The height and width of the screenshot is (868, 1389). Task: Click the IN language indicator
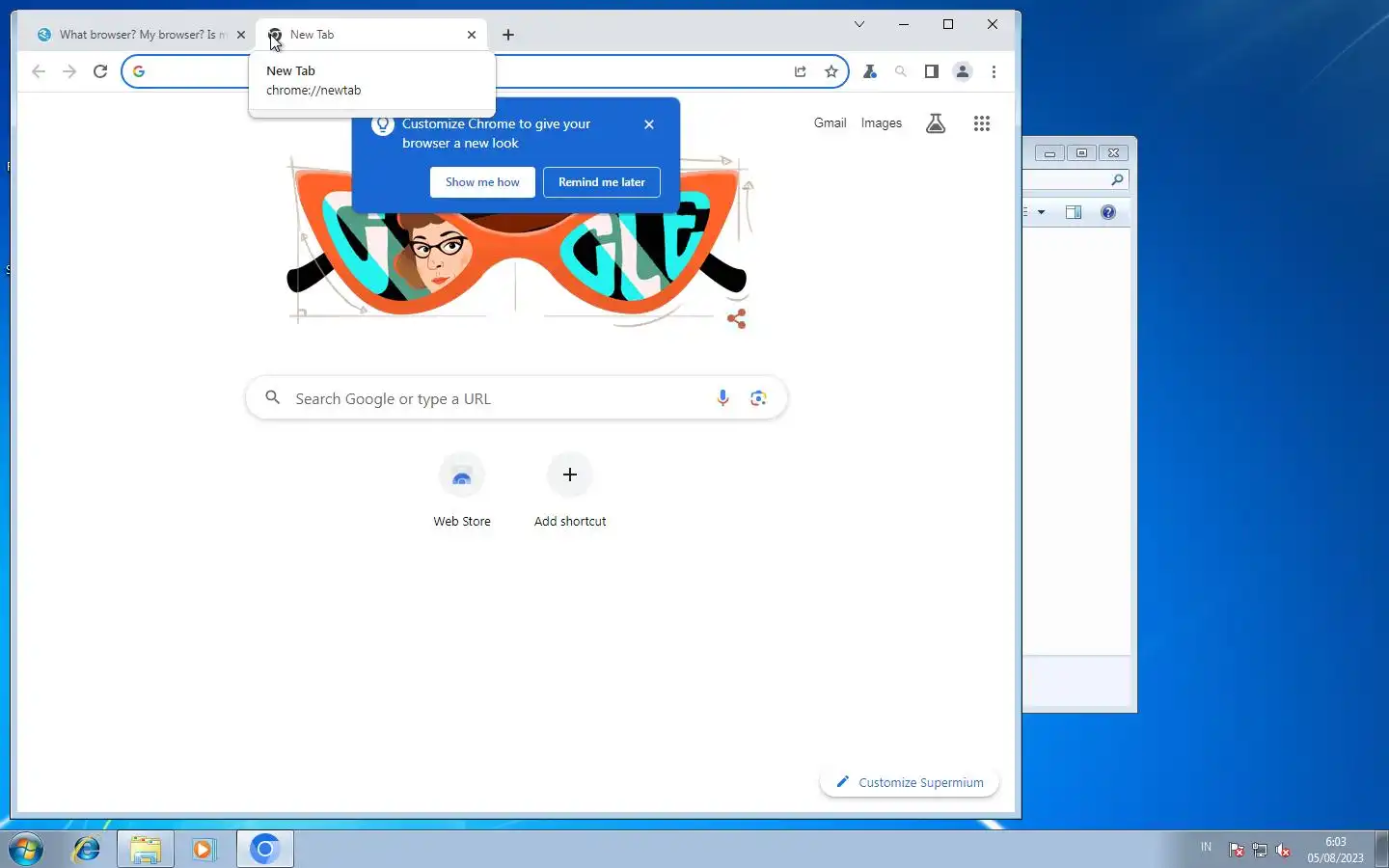[x=1206, y=847]
